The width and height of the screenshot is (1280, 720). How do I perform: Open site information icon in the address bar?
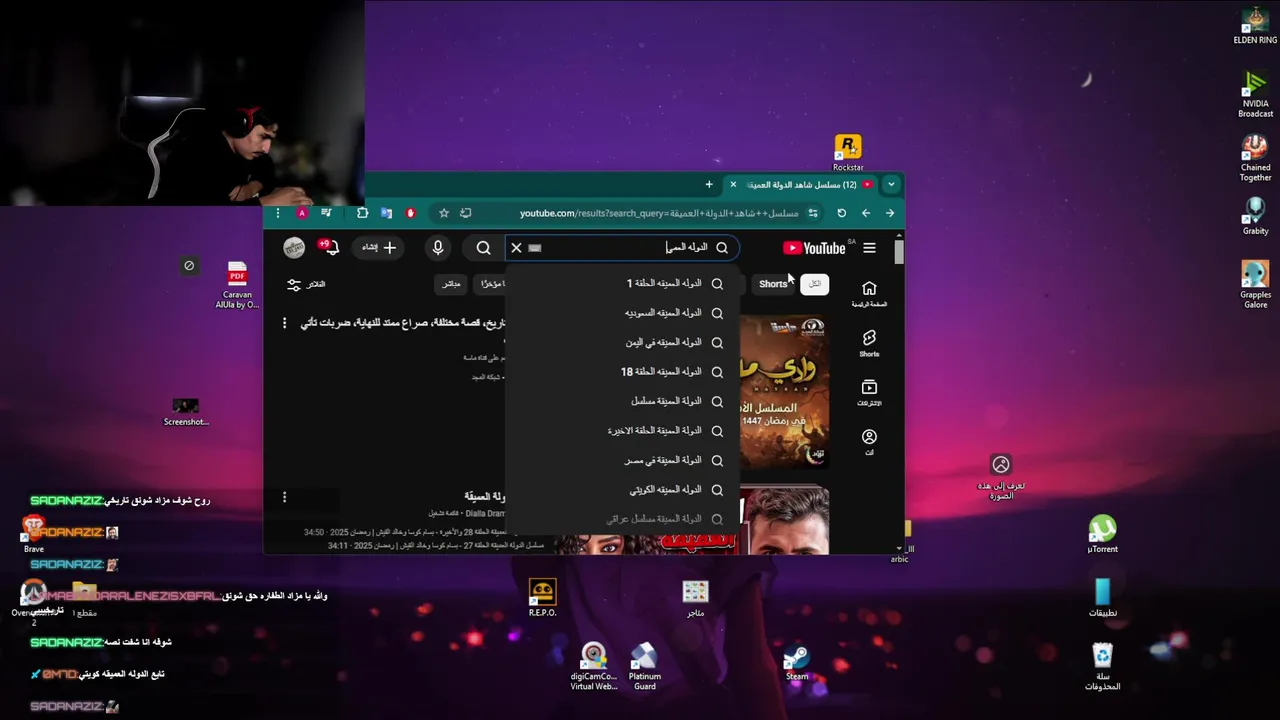point(813,213)
